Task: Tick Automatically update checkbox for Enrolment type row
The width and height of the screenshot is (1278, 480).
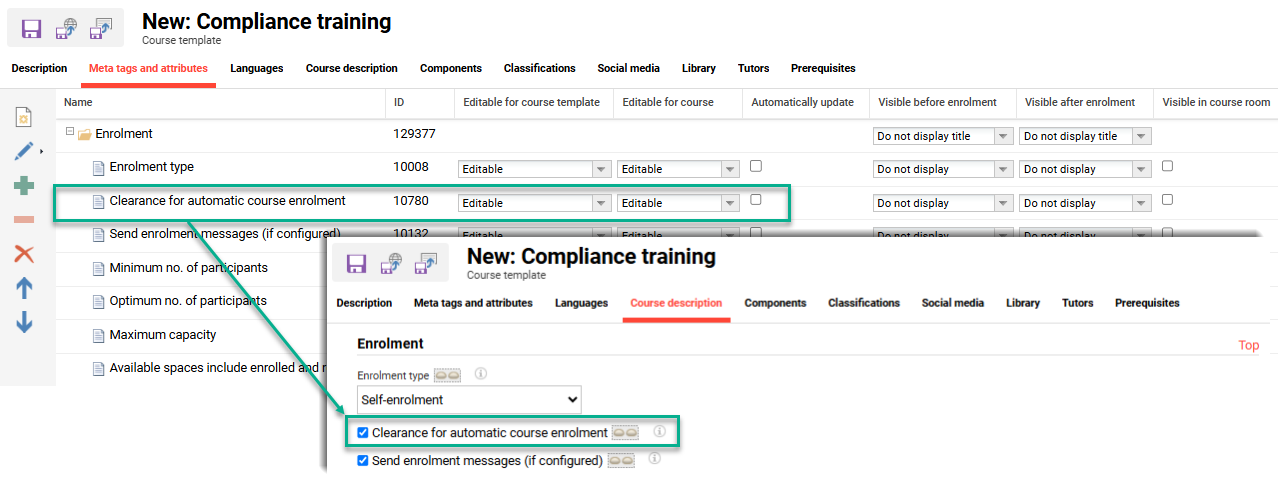Action: pos(756,166)
